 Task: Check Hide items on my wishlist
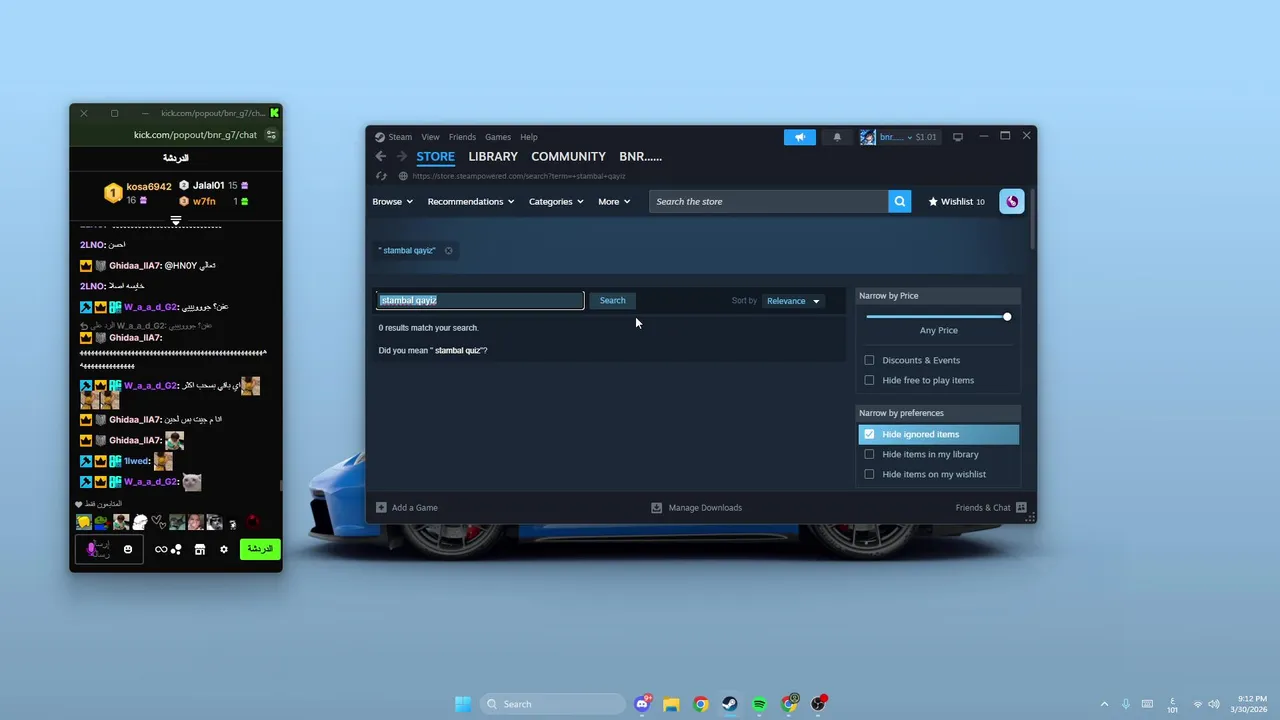pos(869,474)
